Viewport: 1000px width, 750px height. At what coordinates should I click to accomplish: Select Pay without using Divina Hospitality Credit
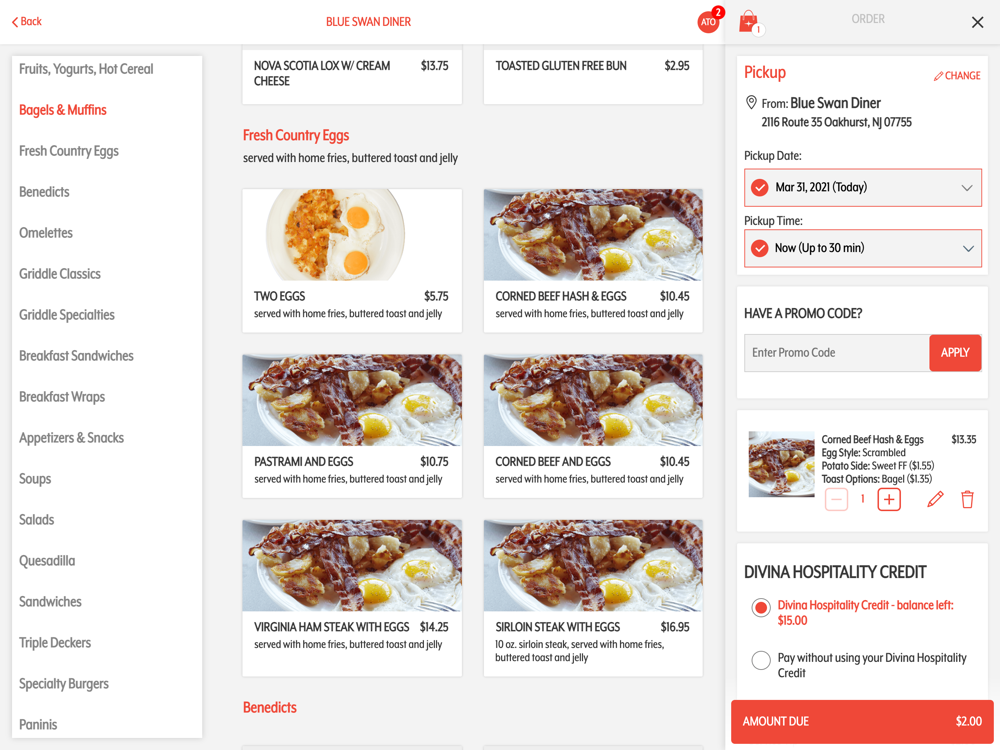(x=760, y=660)
